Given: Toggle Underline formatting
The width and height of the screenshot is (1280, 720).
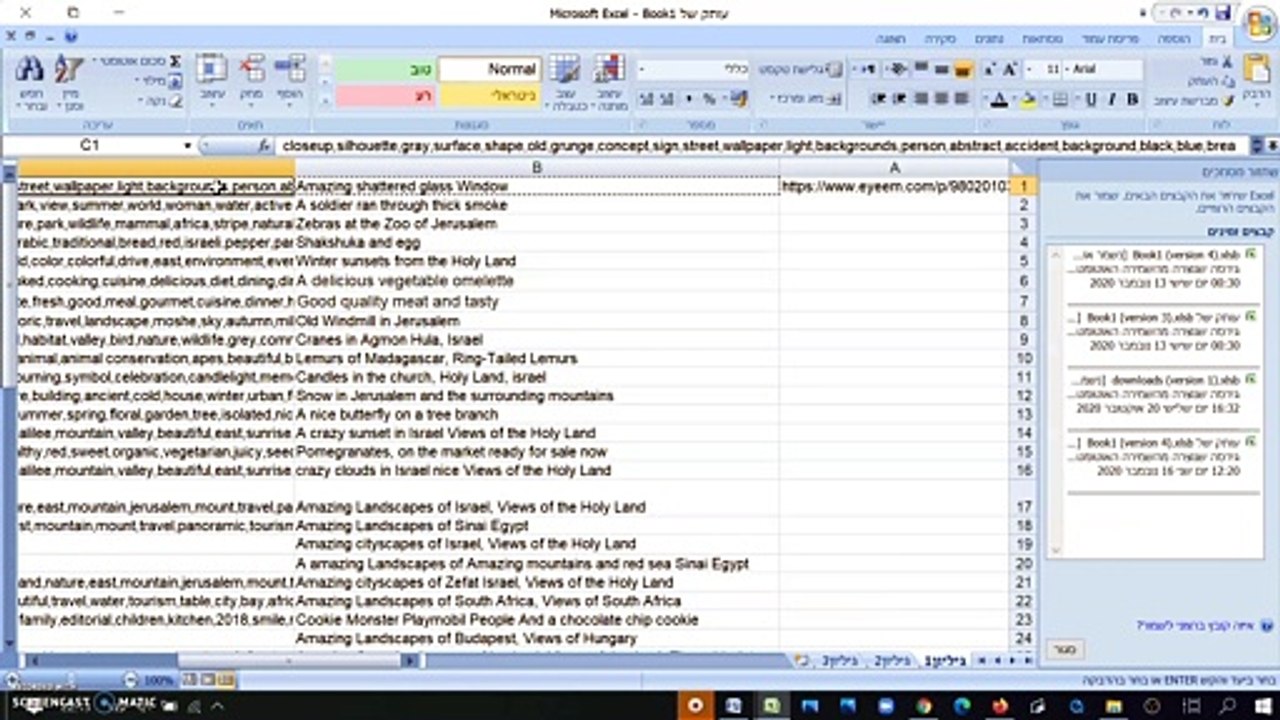Looking at the screenshot, I should (x=1090, y=99).
